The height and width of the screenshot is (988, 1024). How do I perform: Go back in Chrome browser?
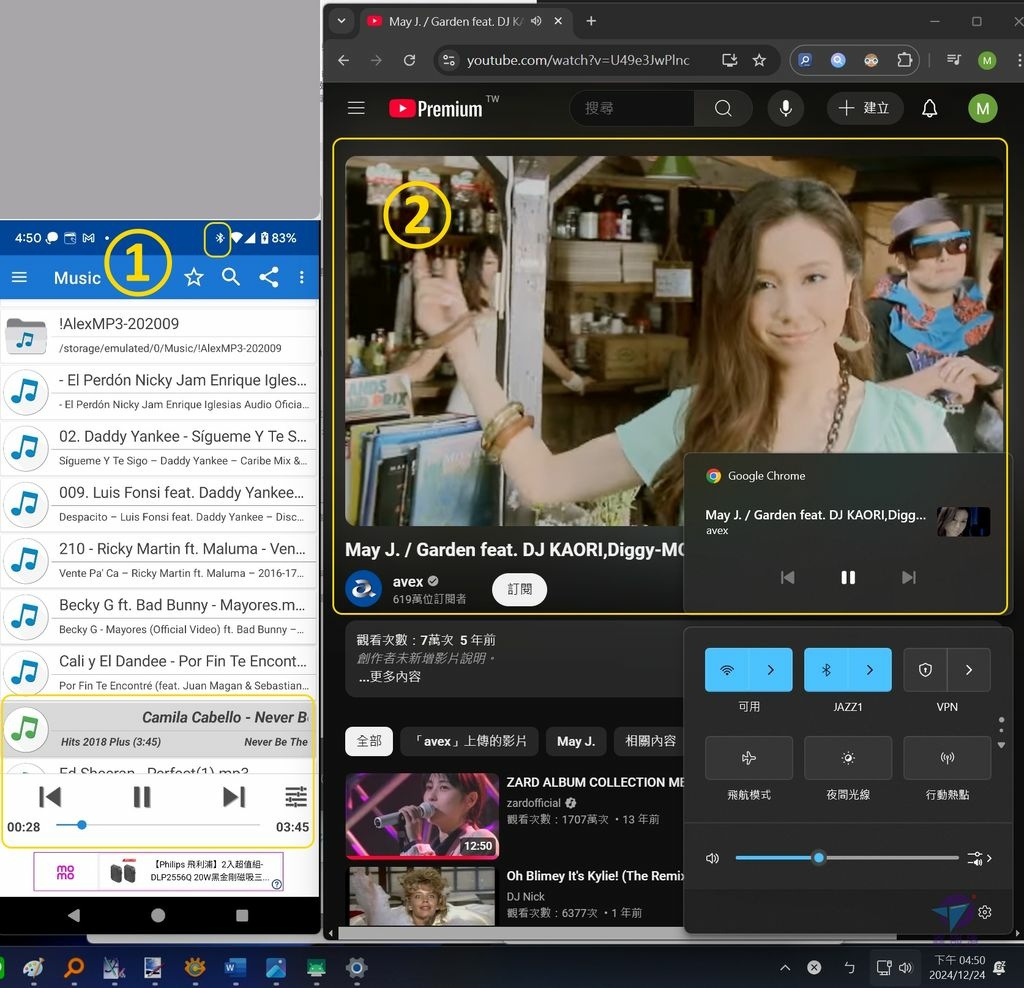(344, 60)
